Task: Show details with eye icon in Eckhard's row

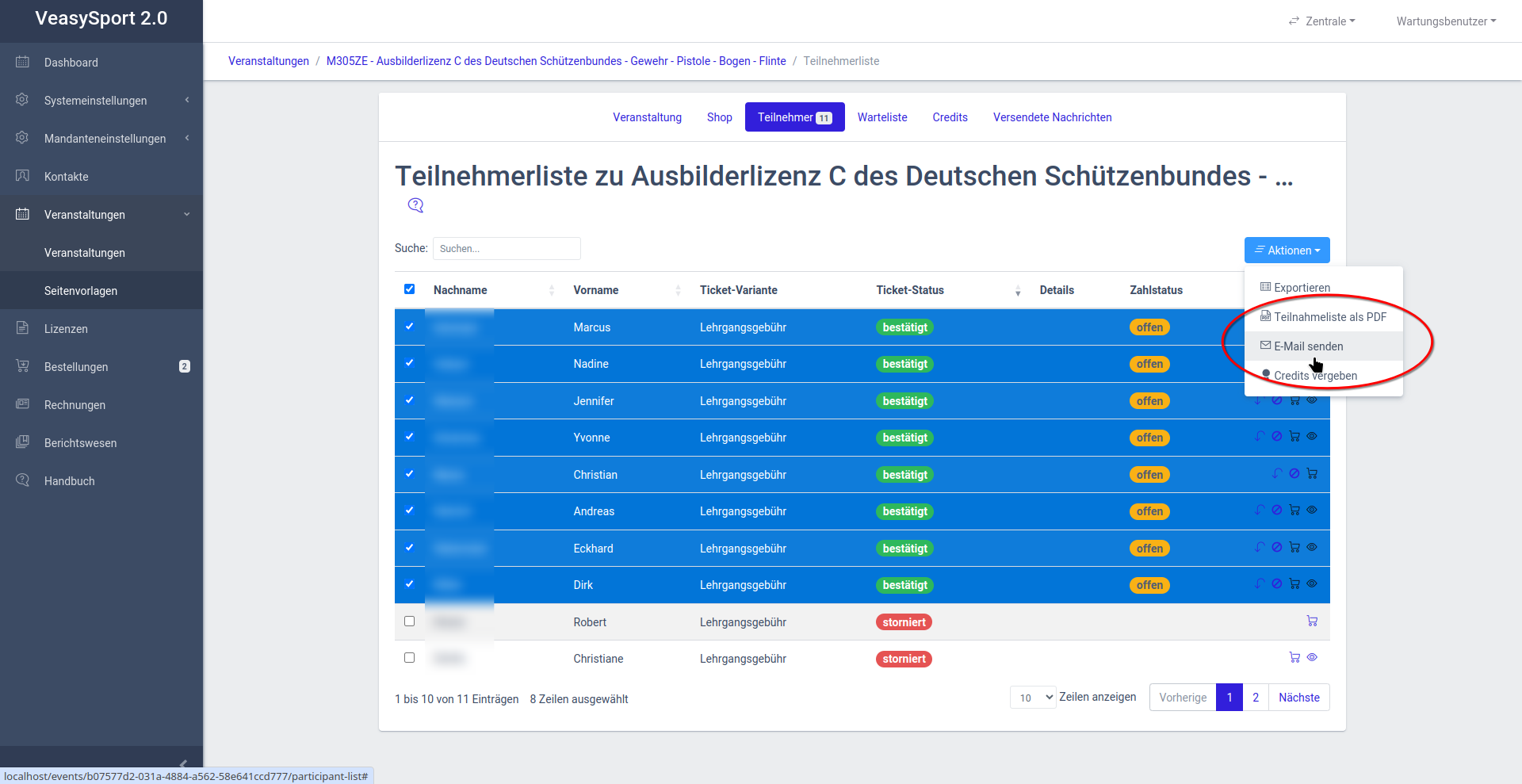Action: [x=1312, y=548]
